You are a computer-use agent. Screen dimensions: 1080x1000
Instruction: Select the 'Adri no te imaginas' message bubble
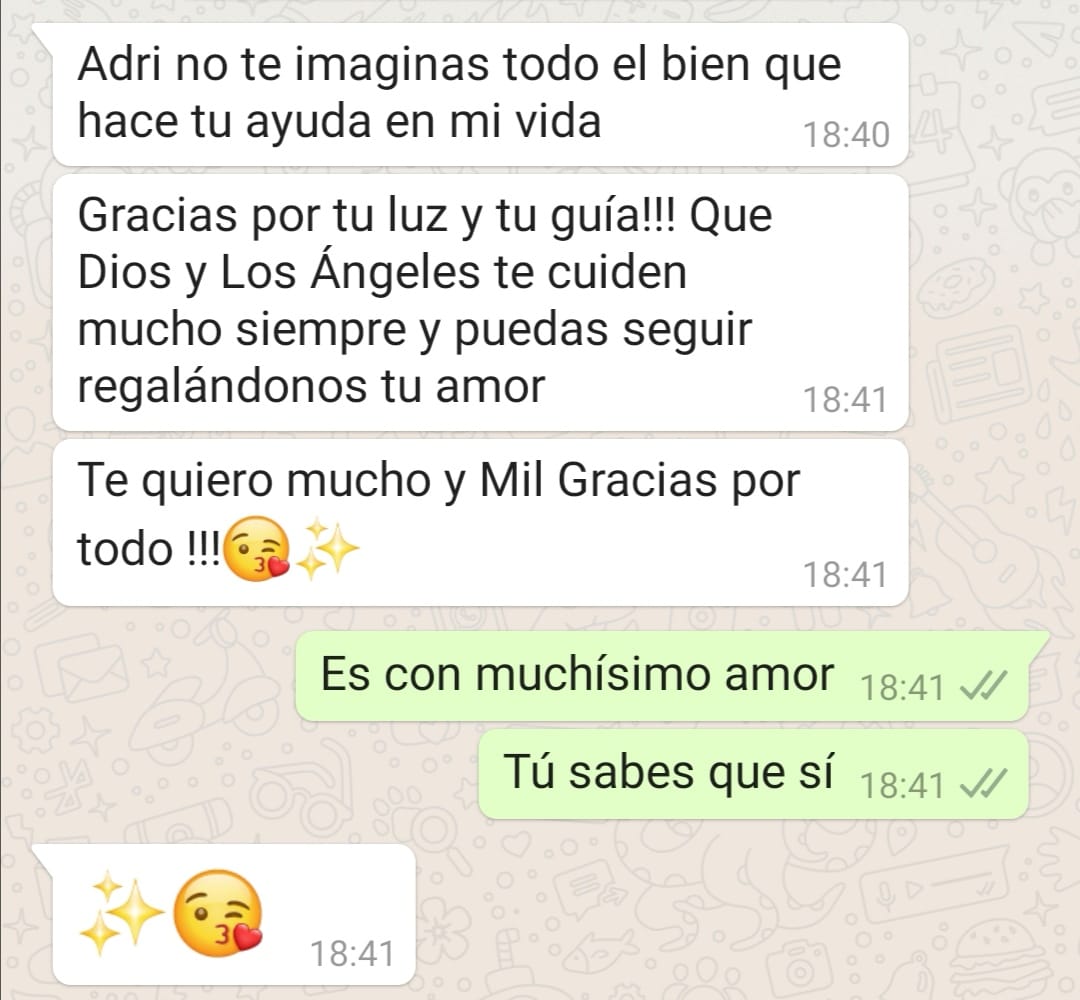[x=480, y=94]
